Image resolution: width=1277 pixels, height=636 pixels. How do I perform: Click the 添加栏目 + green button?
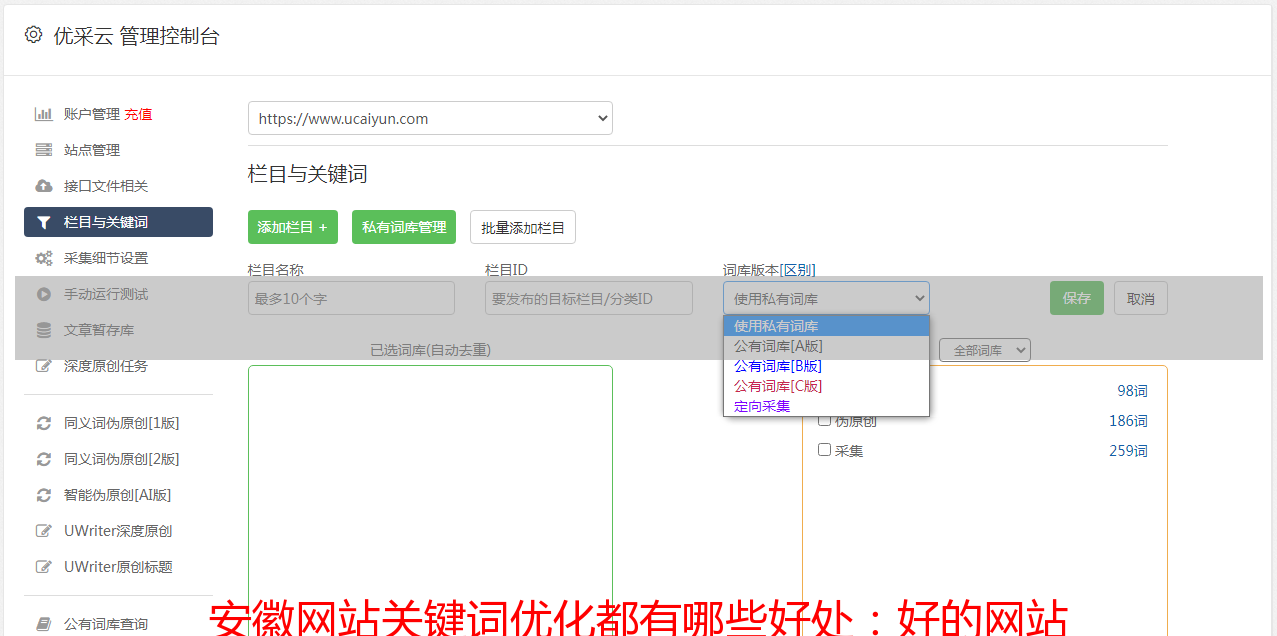click(293, 227)
